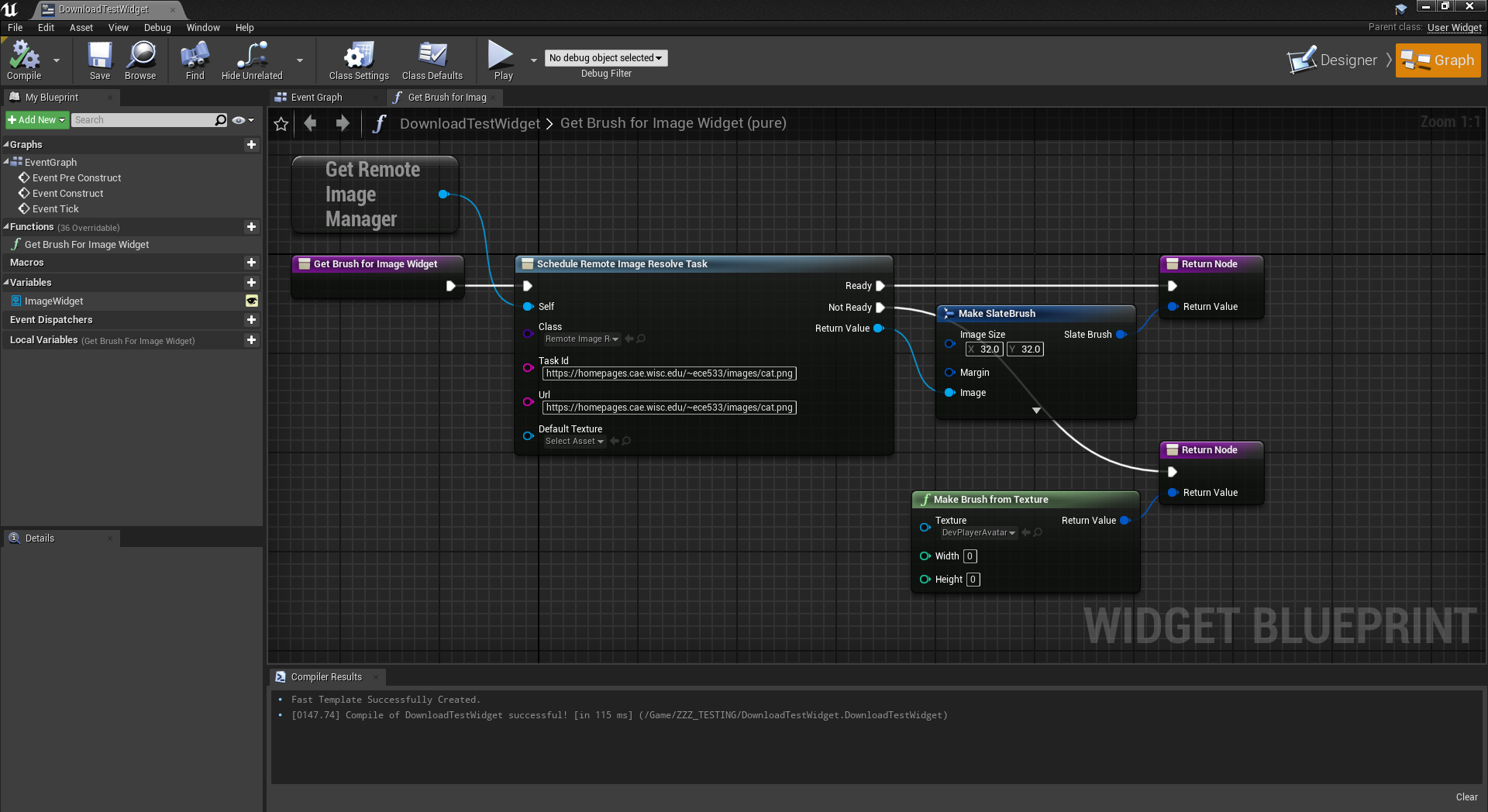Add a new macro with plus icon
This screenshot has width=1488, height=812.
[251, 263]
